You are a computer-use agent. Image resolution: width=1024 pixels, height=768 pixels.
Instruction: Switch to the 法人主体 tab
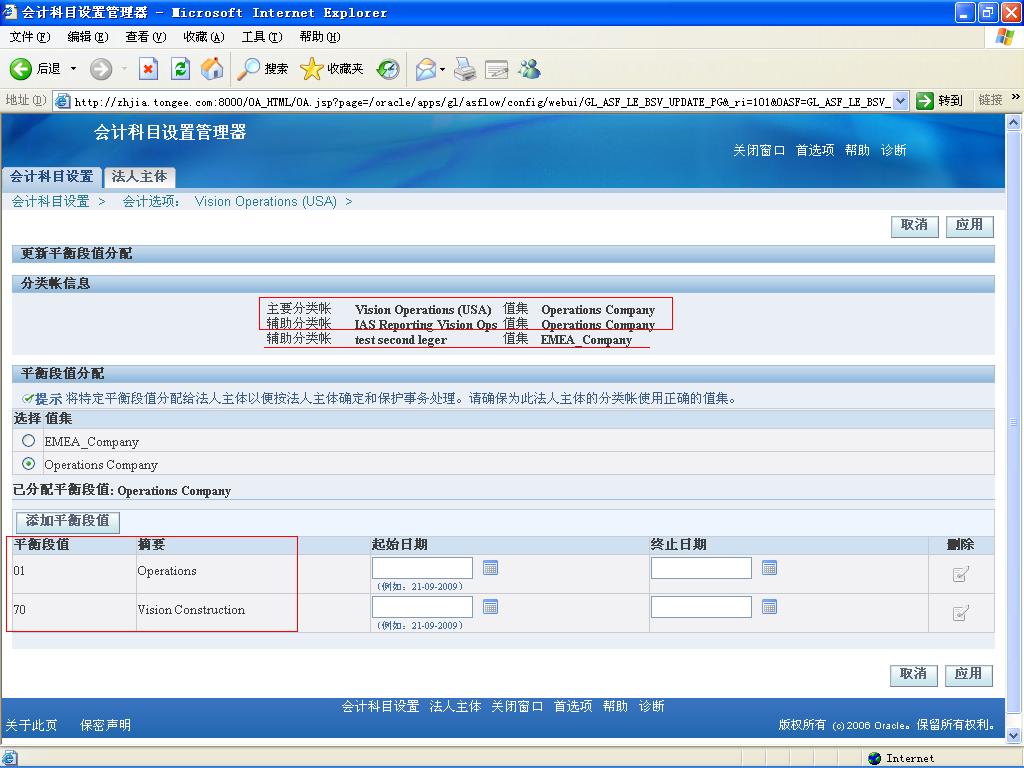coord(139,176)
